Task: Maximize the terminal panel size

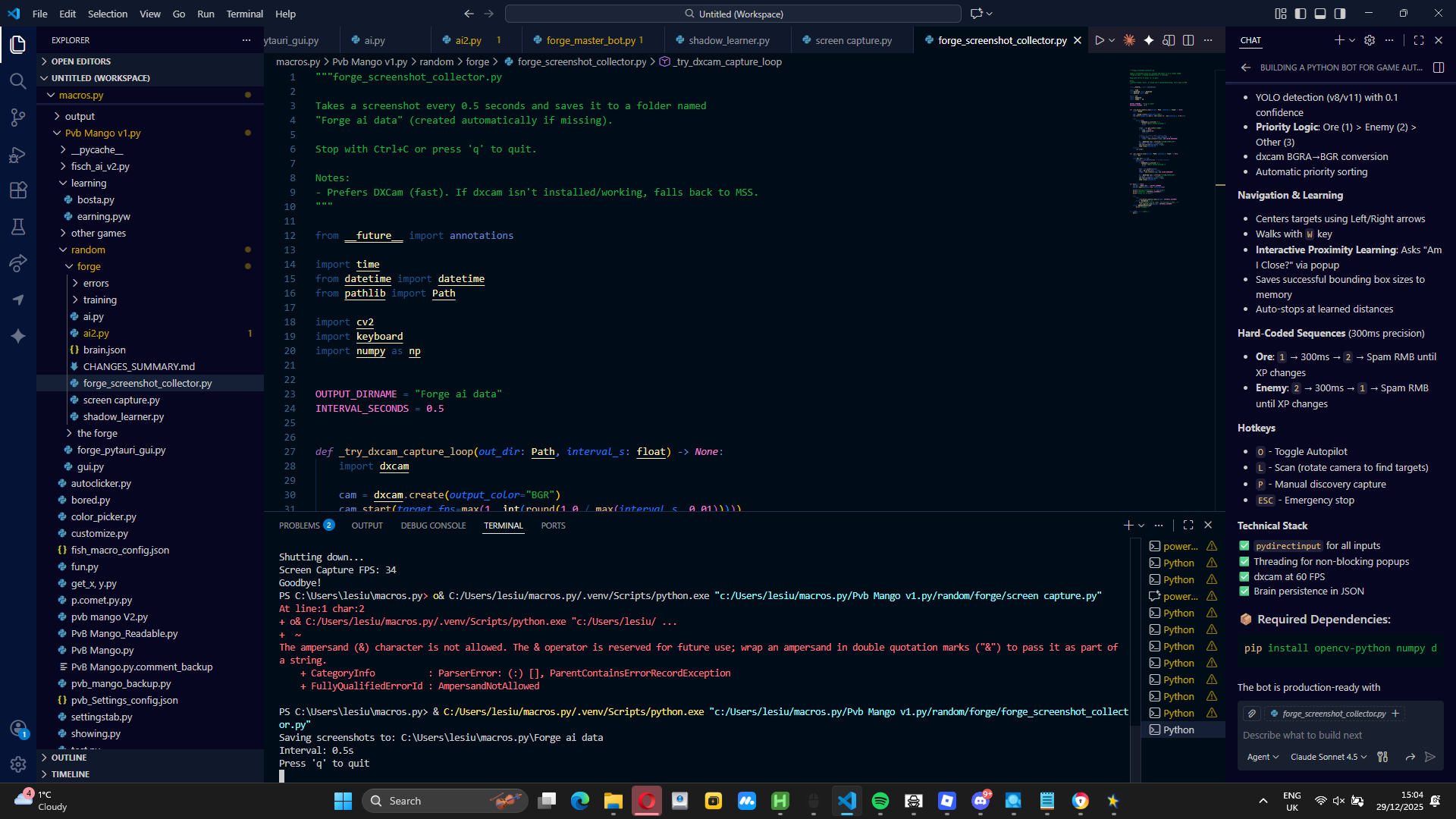Action: pos(1188,525)
